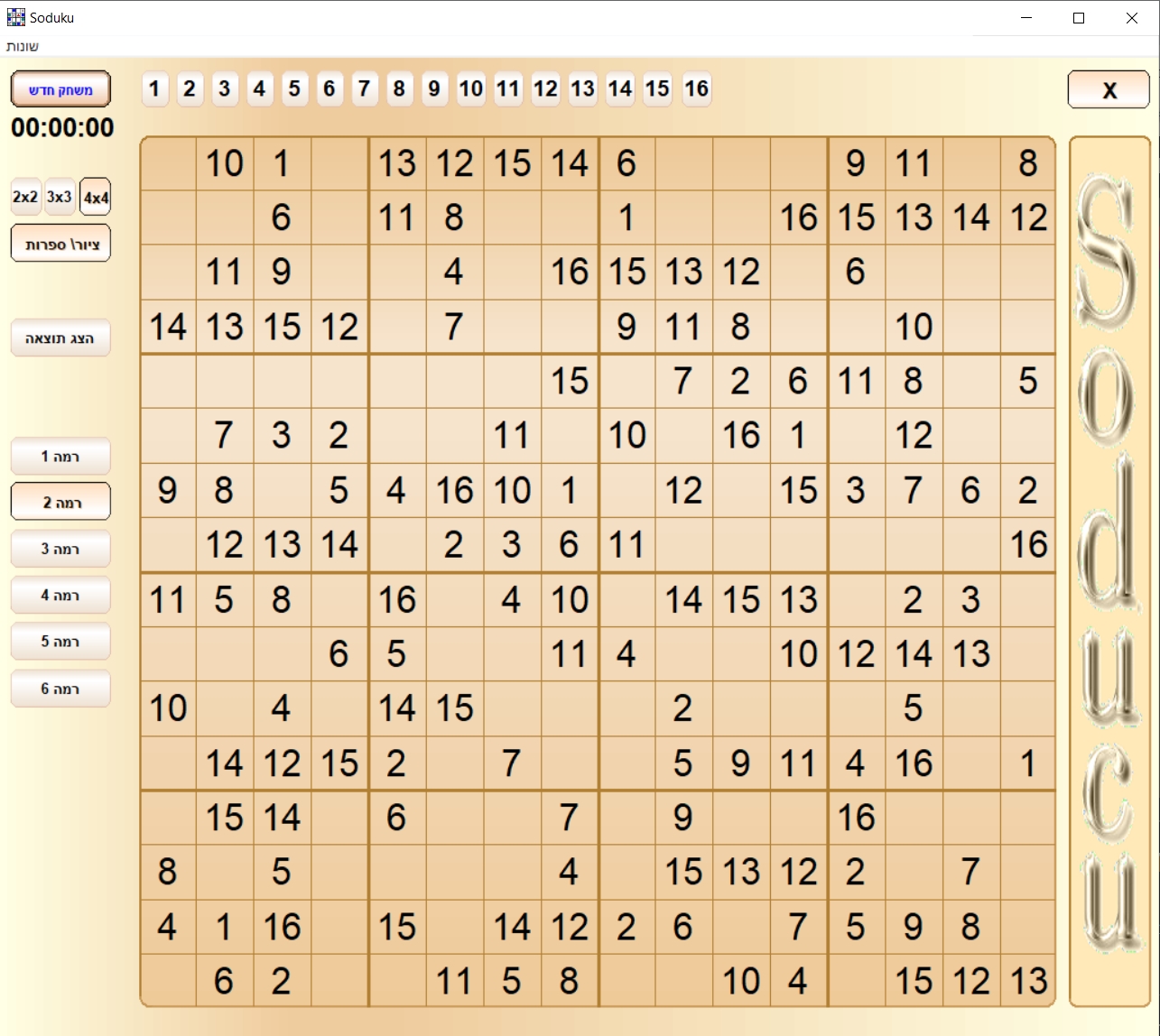Choose number 15 from the digit palette
The width and height of the screenshot is (1160, 1036).
point(658,89)
